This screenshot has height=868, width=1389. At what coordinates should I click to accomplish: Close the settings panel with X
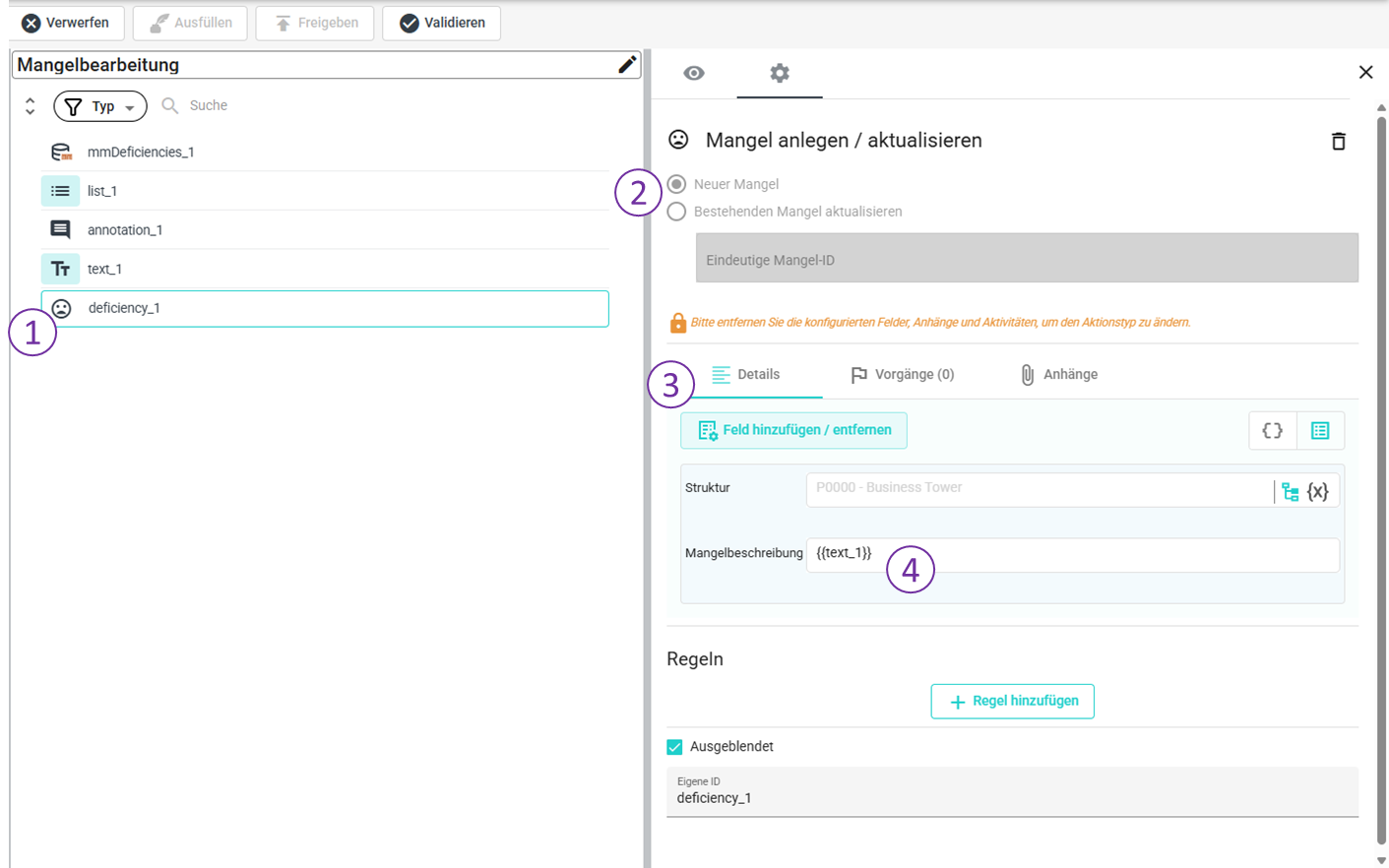(1365, 72)
